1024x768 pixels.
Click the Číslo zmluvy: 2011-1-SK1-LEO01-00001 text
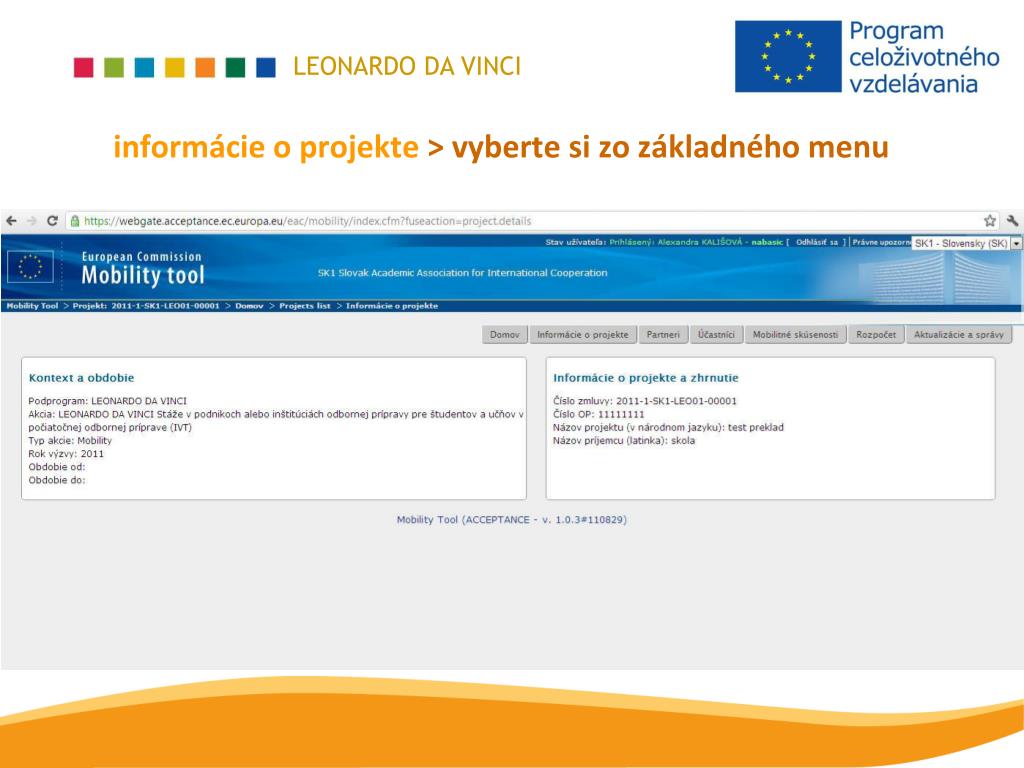pyautogui.click(x=645, y=401)
